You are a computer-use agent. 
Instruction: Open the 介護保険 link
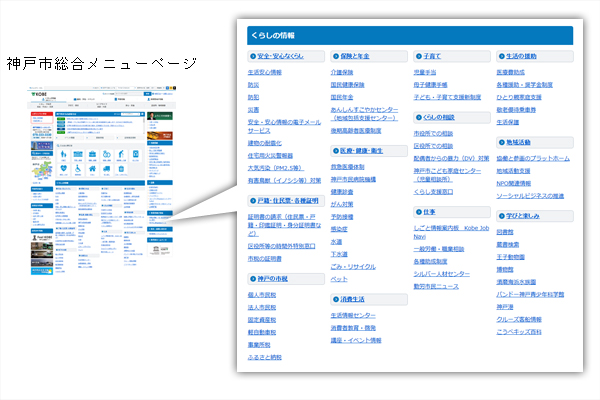[x=342, y=72]
